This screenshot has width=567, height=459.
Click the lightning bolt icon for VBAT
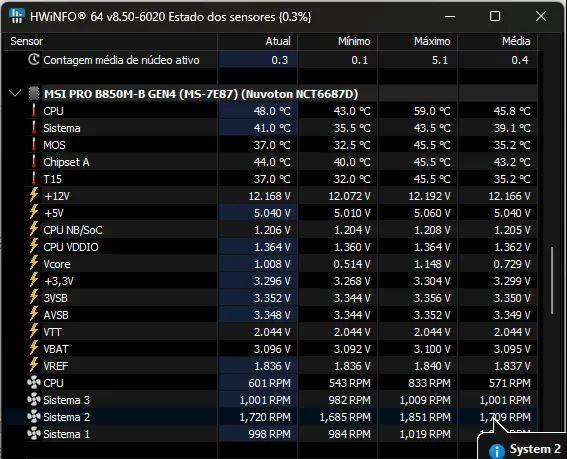pyautogui.click(x=34, y=348)
